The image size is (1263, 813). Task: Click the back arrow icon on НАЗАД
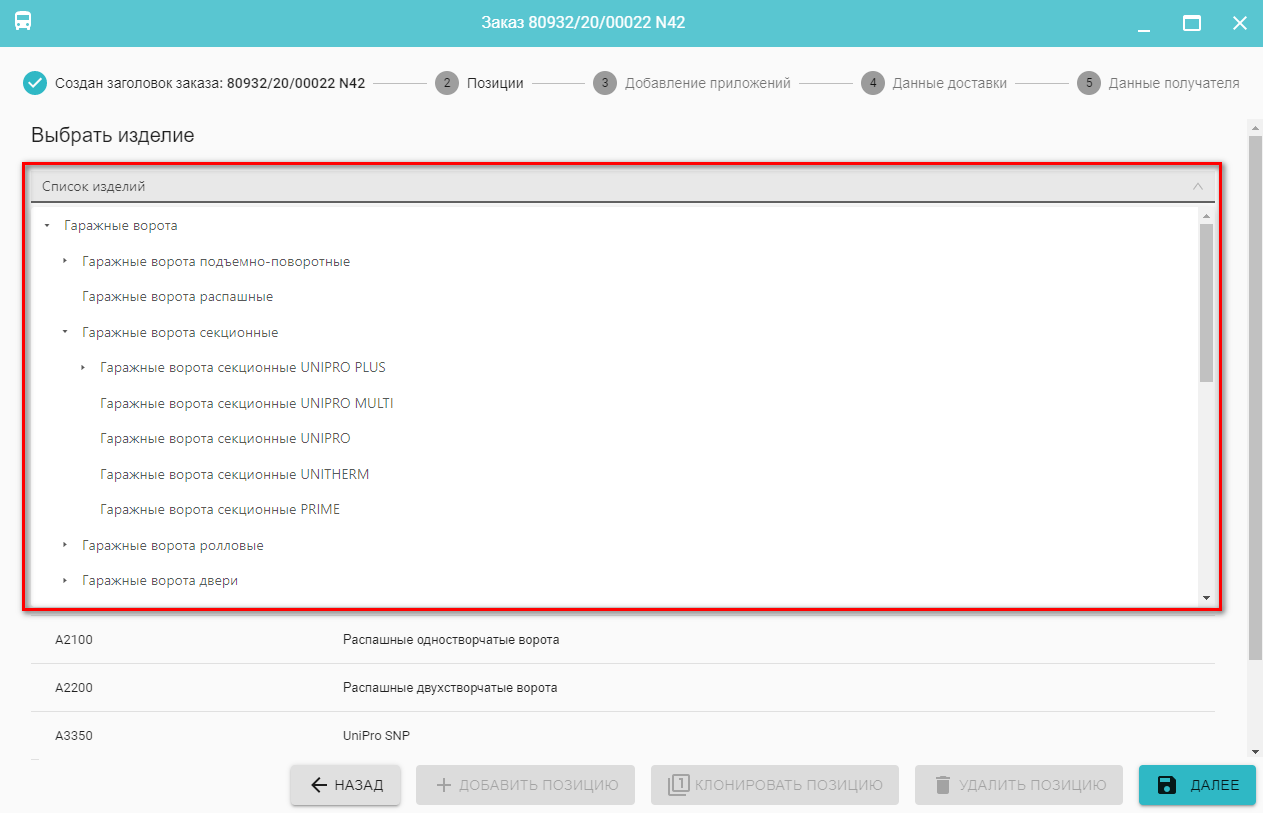click(319, 785)
